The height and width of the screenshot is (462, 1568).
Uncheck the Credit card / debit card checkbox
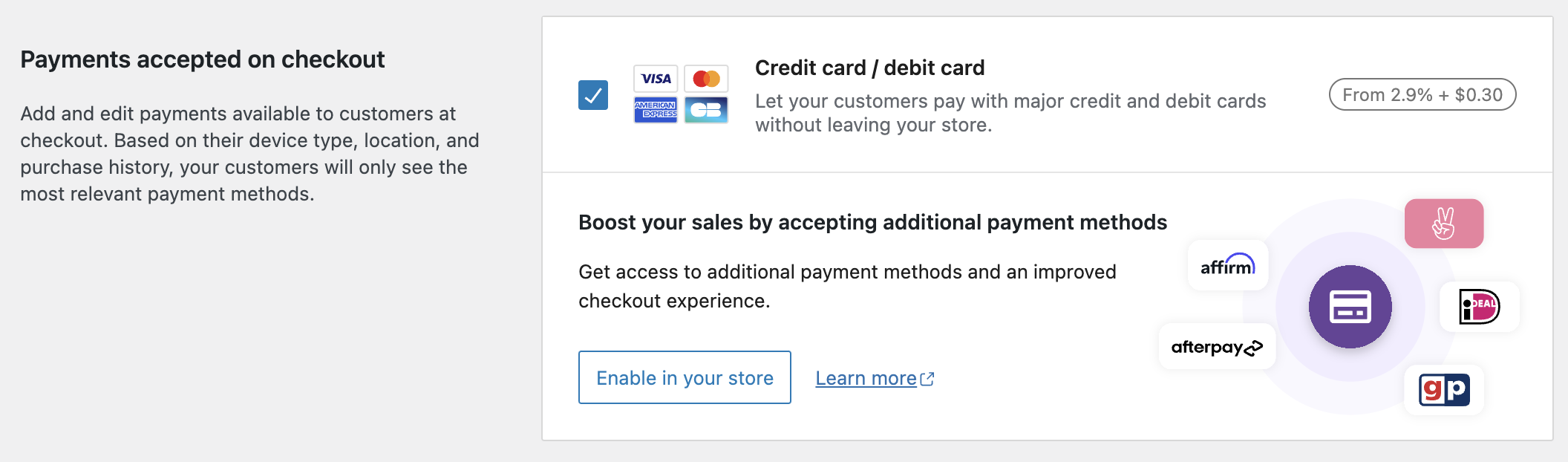click(592, 94)
